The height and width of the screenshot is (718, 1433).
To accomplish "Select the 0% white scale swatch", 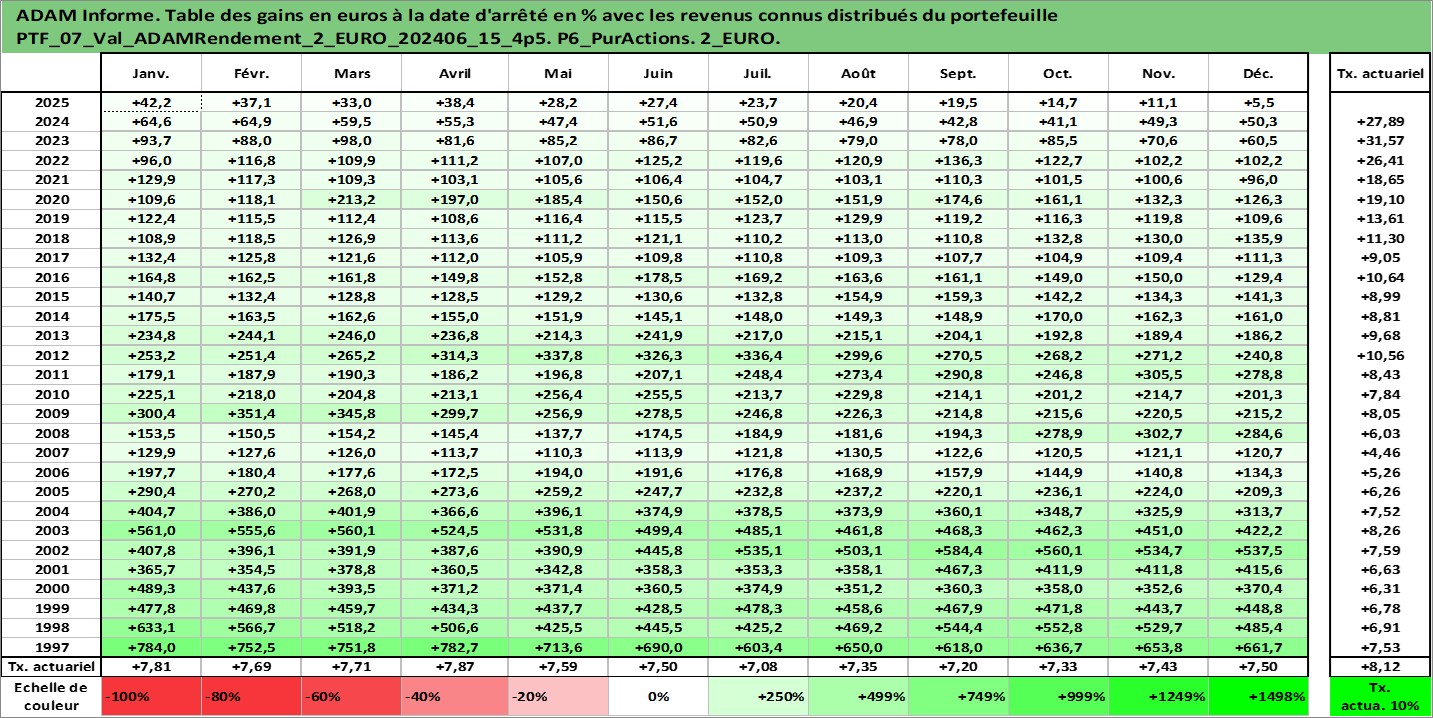I will point(659,696).
